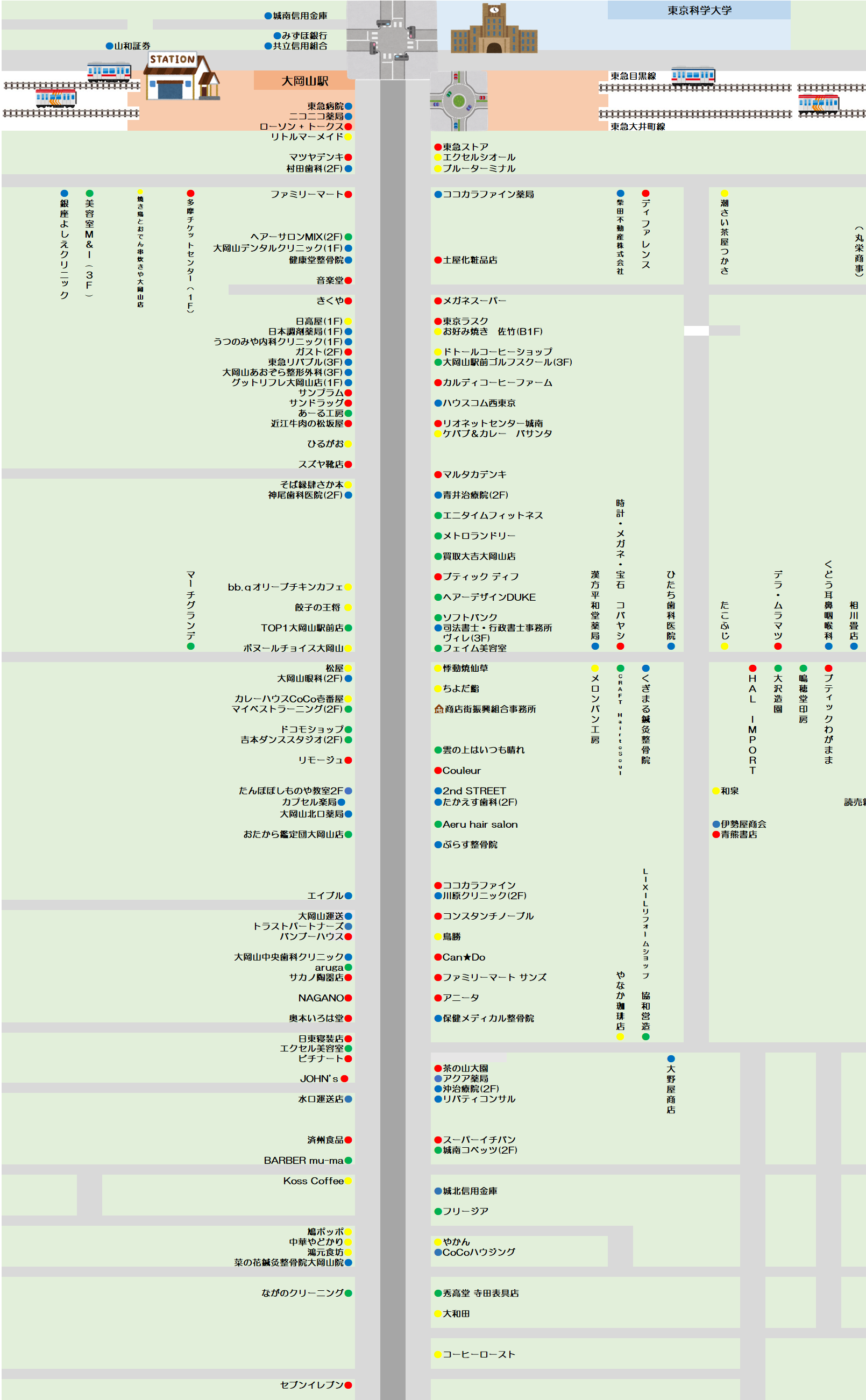Select the 城北信用金庫 entry
866x1400 pixels.
coord(466,1191)
